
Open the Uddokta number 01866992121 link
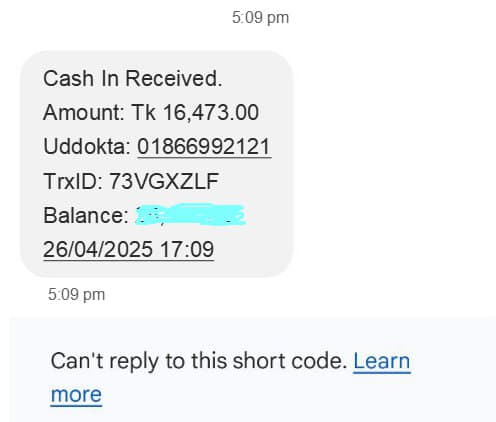(204, 147)
